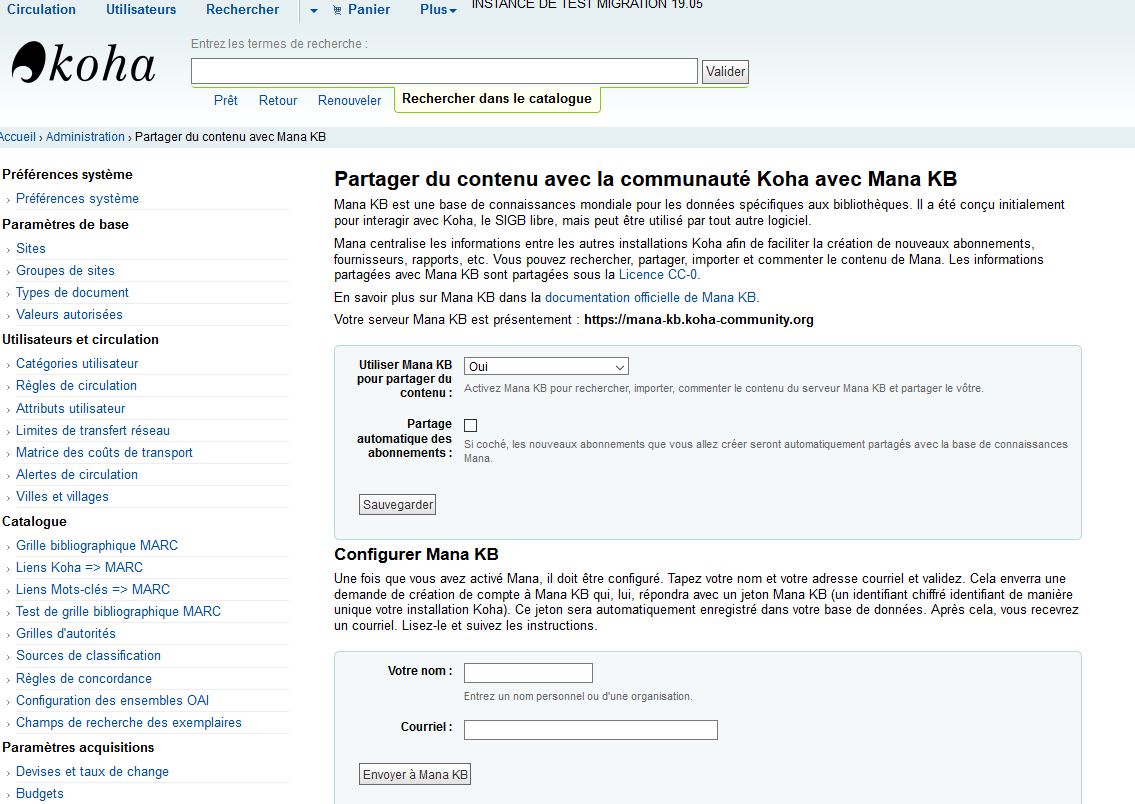
Task: Click the Configurer Mana KB heading
Action: pyautogui.click(x=416, y=554)
